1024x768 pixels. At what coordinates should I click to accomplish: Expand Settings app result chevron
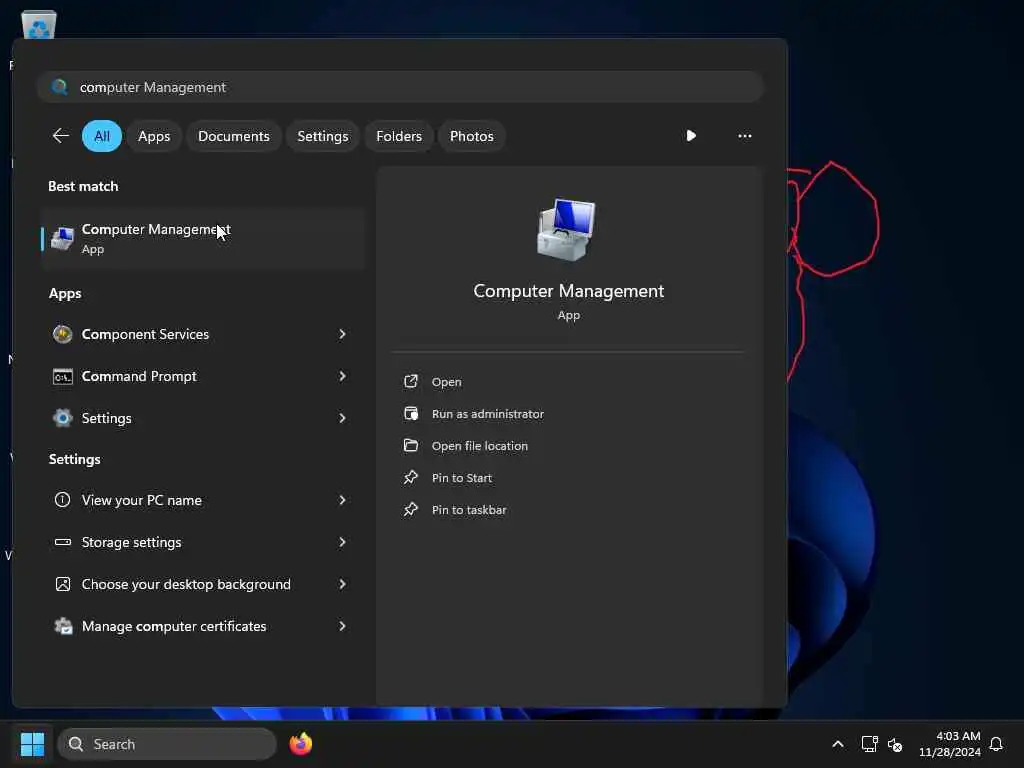tap(342, 418)
